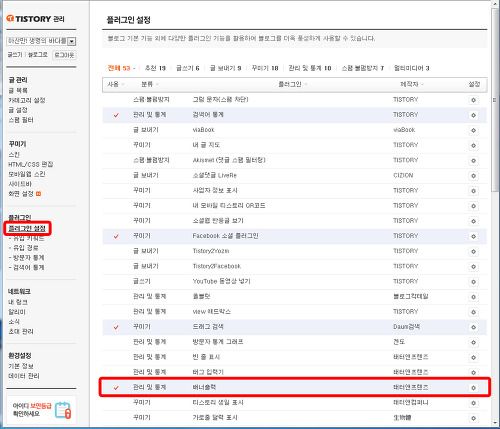The height and width of the screenshot is (429, 500).
Task: Click the 그림 문자(스팸 차단) plugin name
Action: coord(220,100)
